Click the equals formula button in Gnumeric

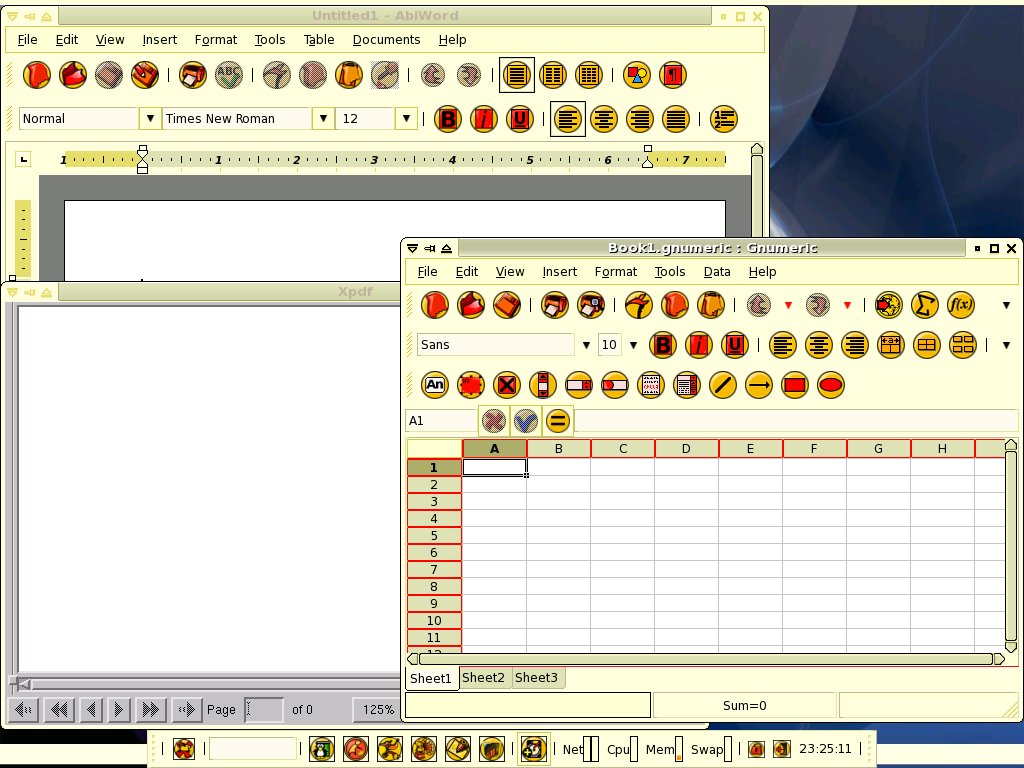558,421
